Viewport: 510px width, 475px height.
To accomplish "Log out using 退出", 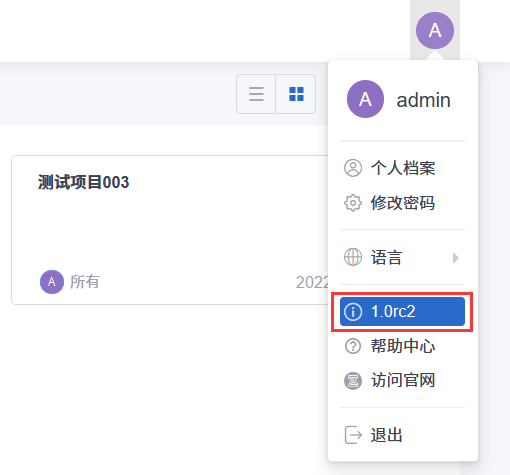I will pos(402,435).
